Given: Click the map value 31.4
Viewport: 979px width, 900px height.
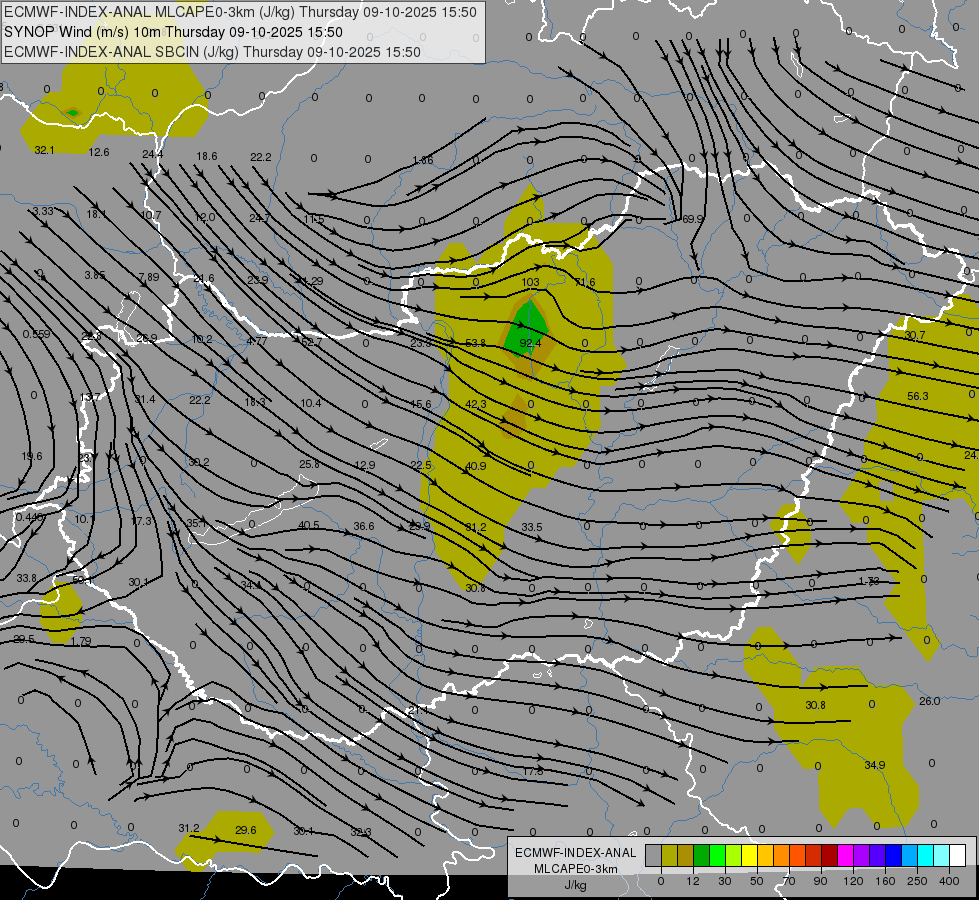Looking at the screenshot, I should (x=145, y=399).
